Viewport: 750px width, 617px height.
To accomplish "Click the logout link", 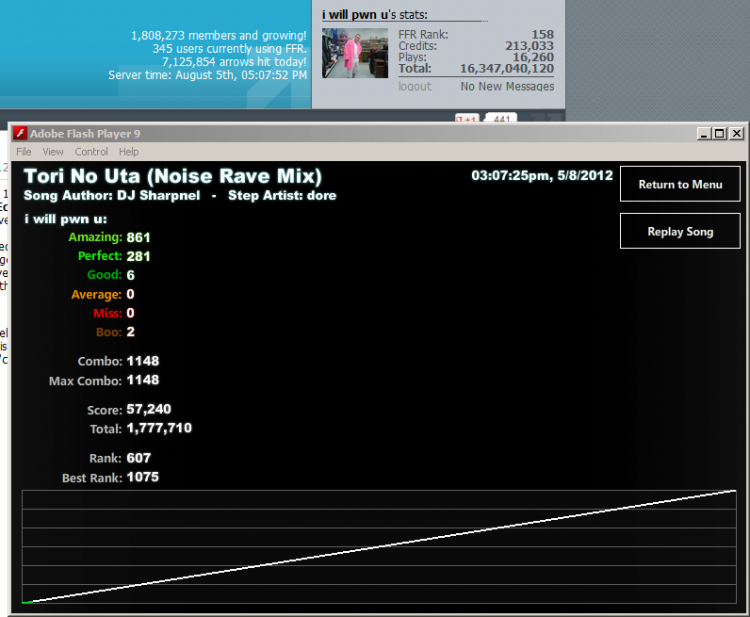I will 415,87.
